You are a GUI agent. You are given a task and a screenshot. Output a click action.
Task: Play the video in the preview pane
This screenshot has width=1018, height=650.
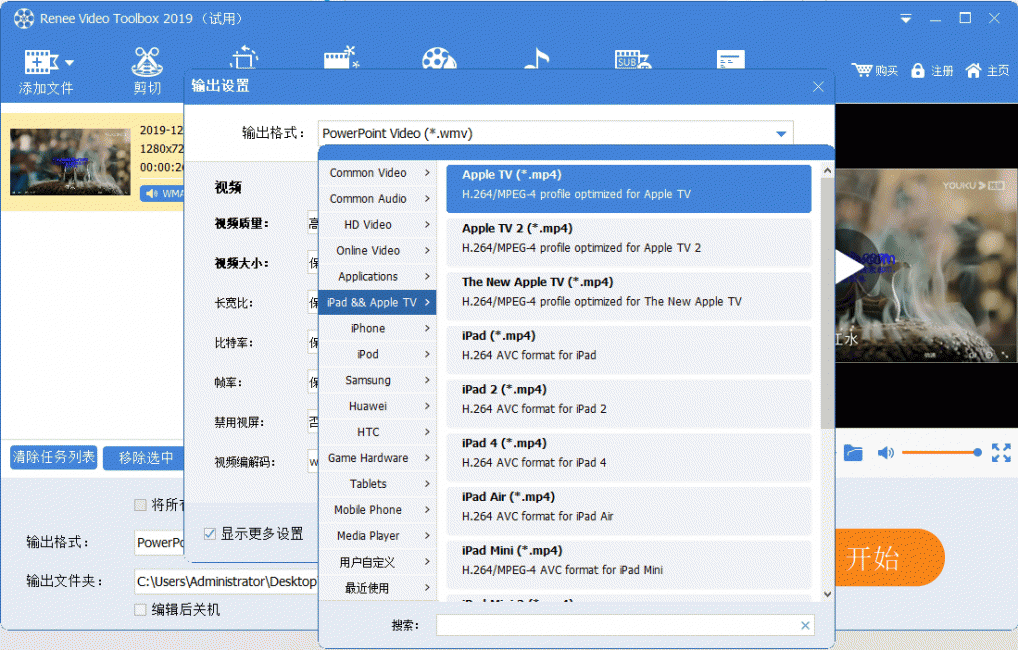pos(850,266)
